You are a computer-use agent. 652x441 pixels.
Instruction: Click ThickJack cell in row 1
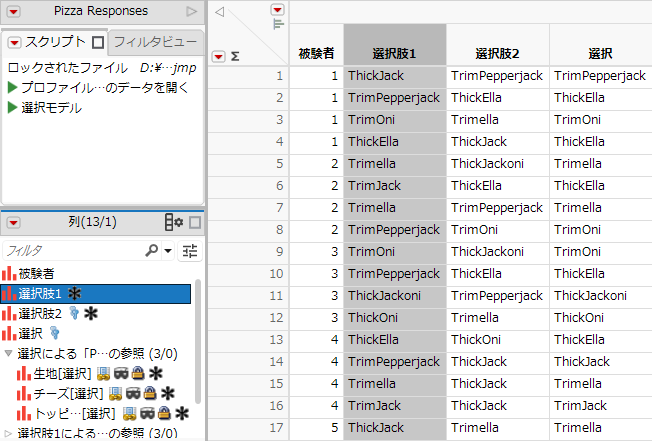[x=395, y=76]
